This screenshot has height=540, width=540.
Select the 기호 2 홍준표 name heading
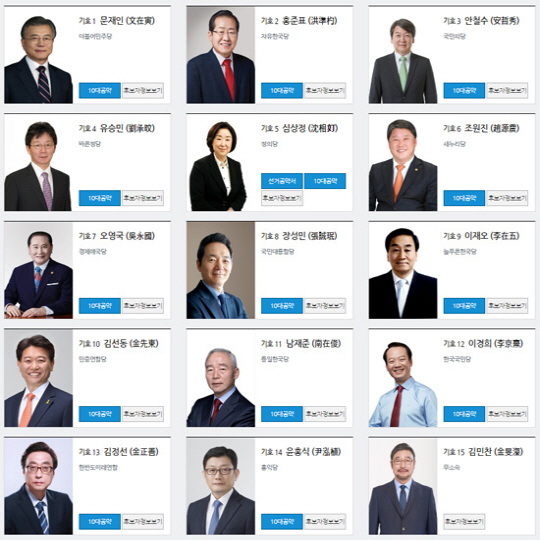click(x=299, y=21)
